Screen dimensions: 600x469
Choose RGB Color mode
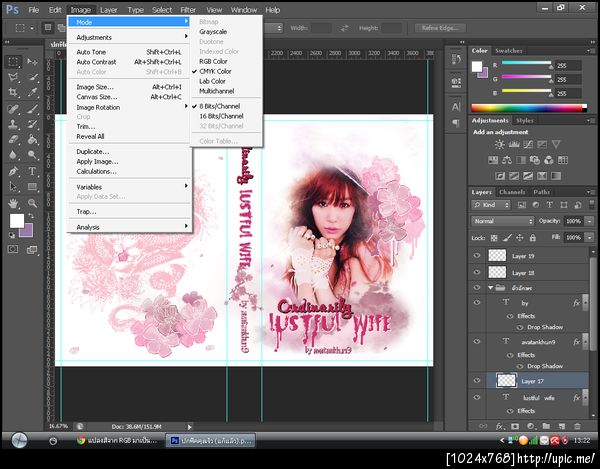pyautogui.click(x=213, y=61)
